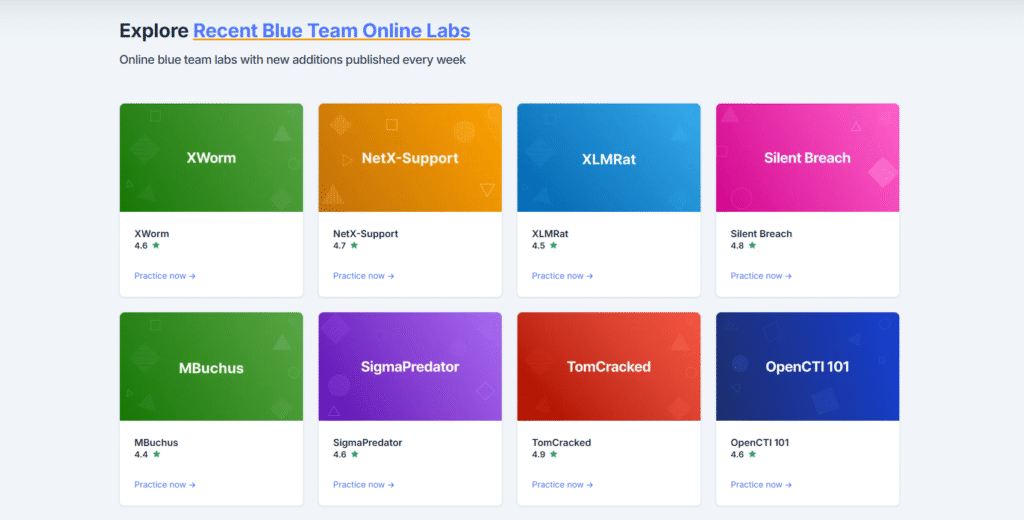Click the NetX-Support title text below the banner
The width and height of the screenshot is (1024, 520).
pyautogui.click(x=366, y=233)
